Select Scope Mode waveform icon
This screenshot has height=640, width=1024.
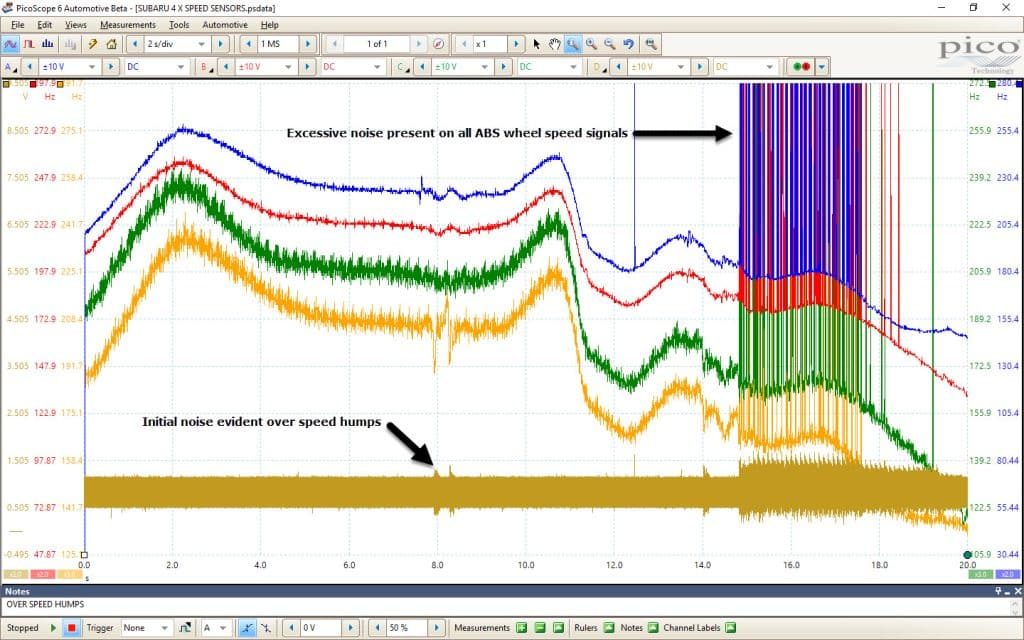point(10,44)
